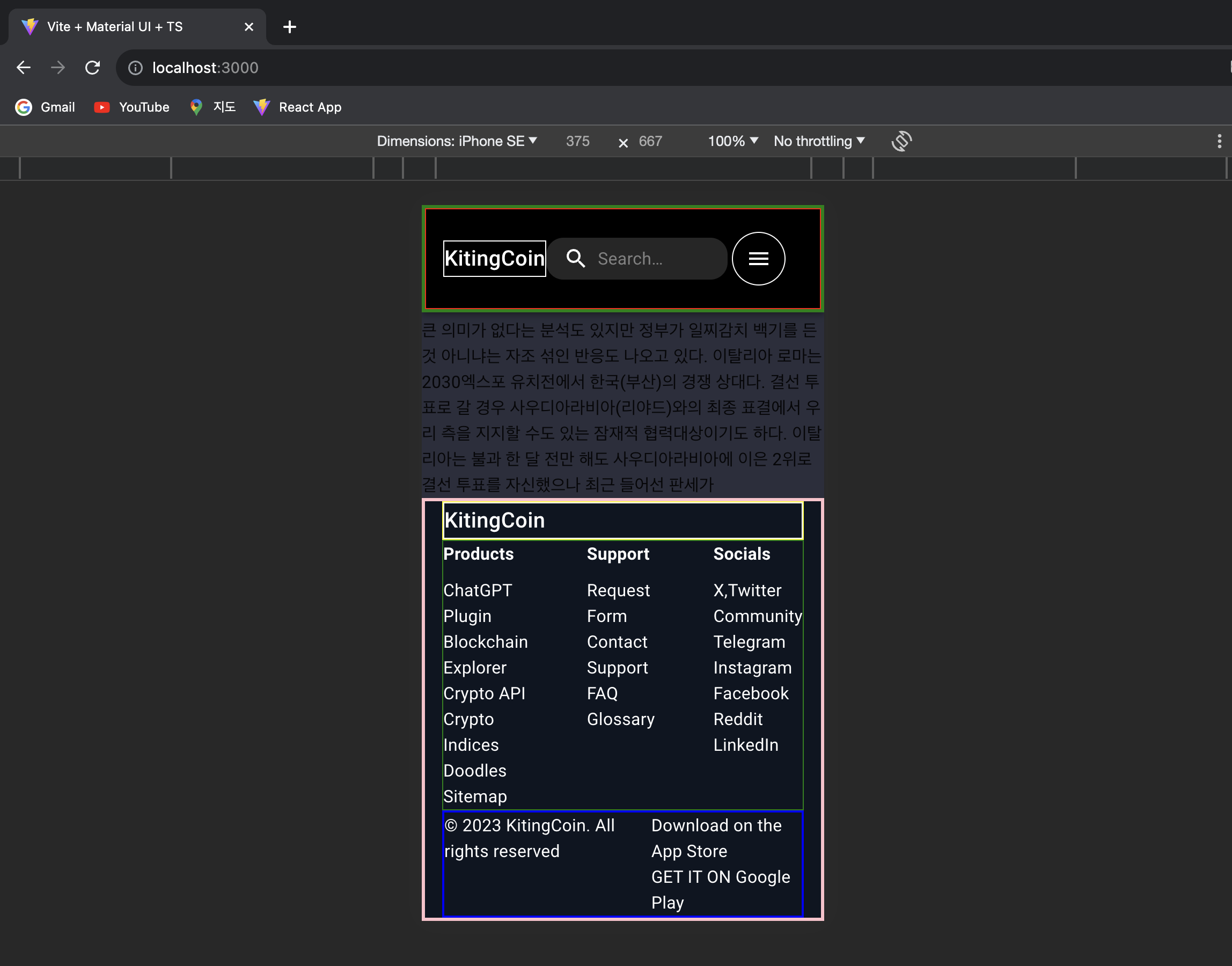Screen dimensions: 1232x966
Task: Open the hamburger menu in the header
Action: [758, 259]
